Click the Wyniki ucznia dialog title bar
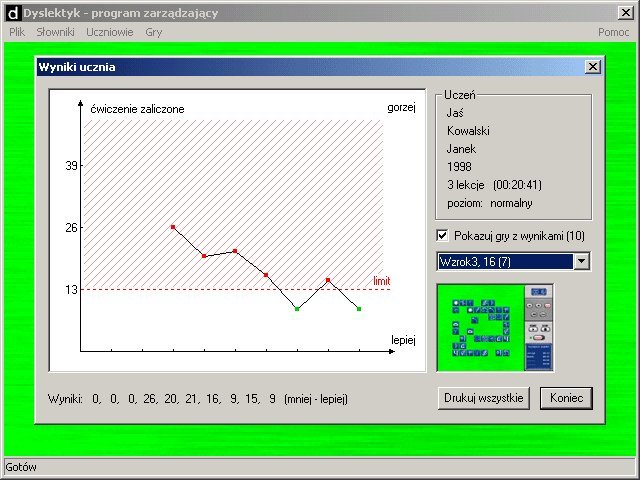This screenshot has height=480, width=640. [300, 67]
